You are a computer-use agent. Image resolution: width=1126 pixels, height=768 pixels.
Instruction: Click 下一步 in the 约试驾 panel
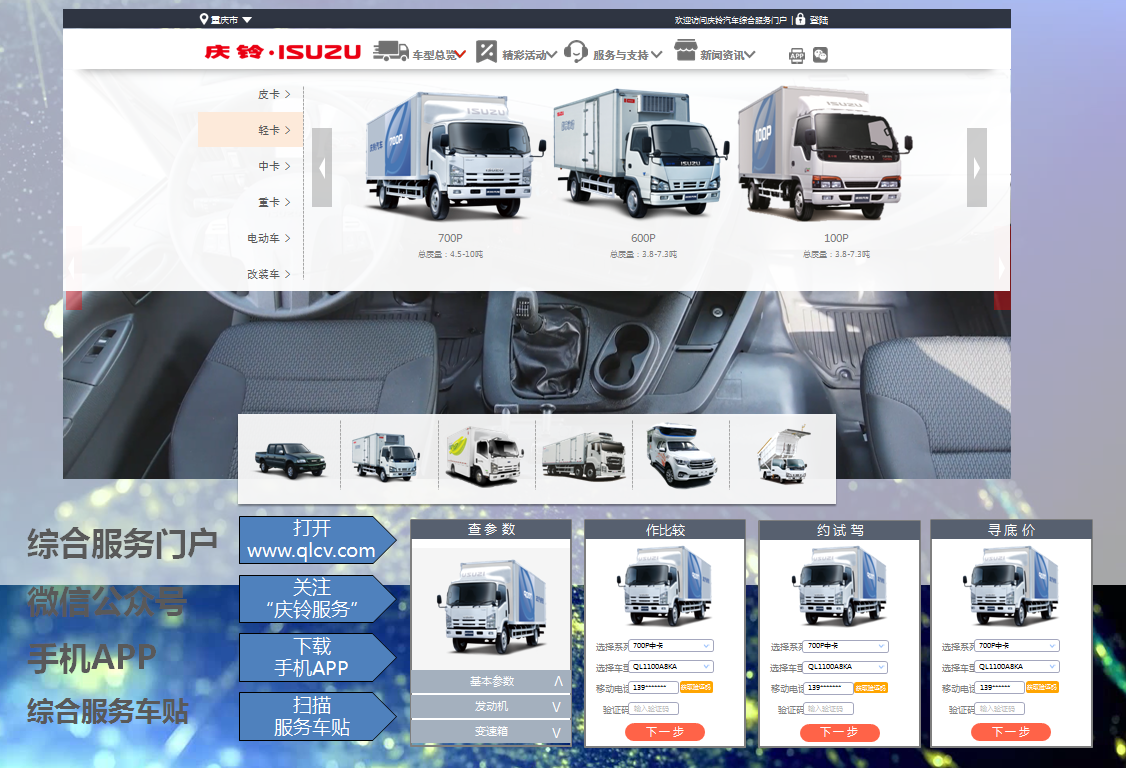[x=839, y=732]
